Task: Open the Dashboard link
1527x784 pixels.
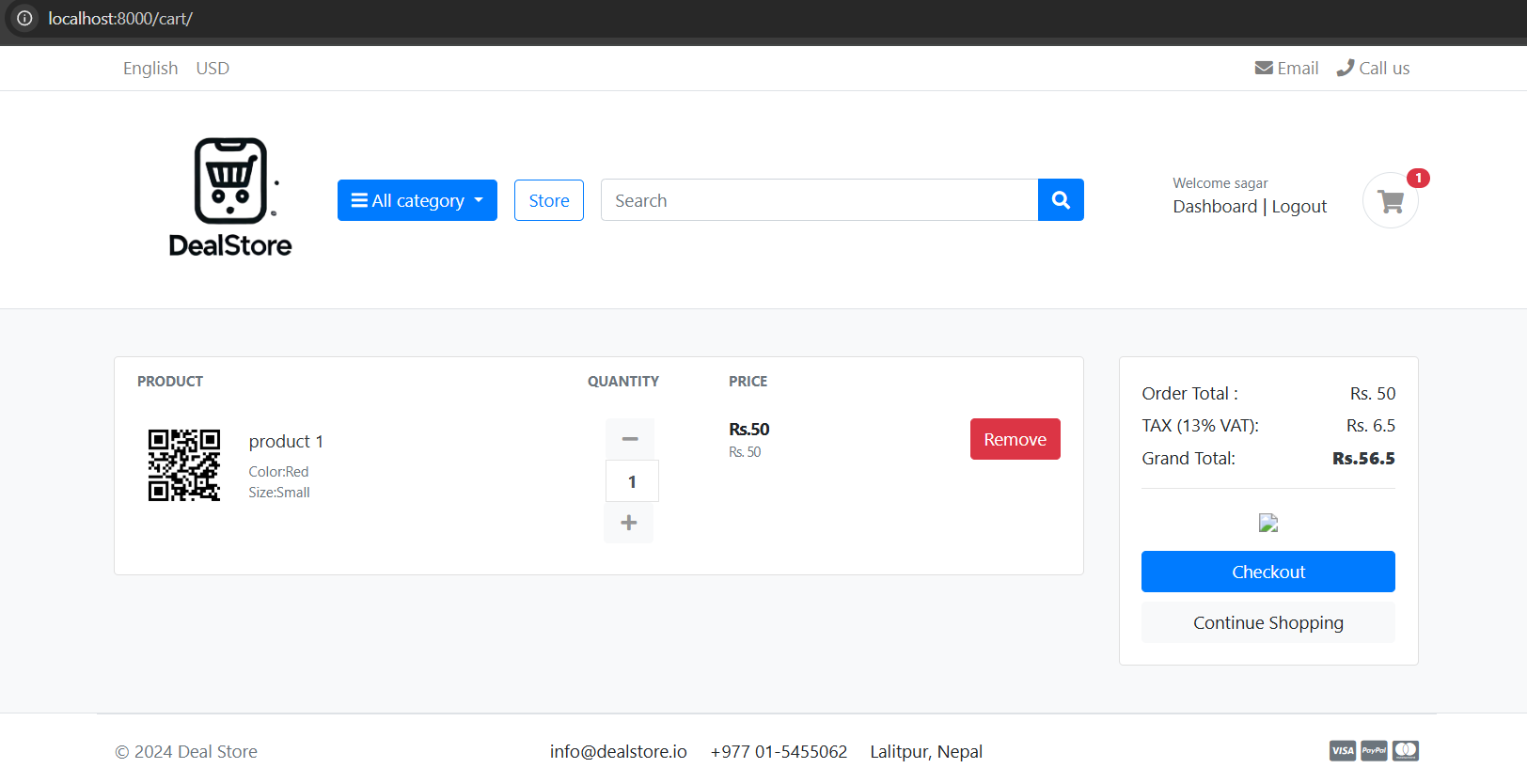Action: pos(1214,207)
